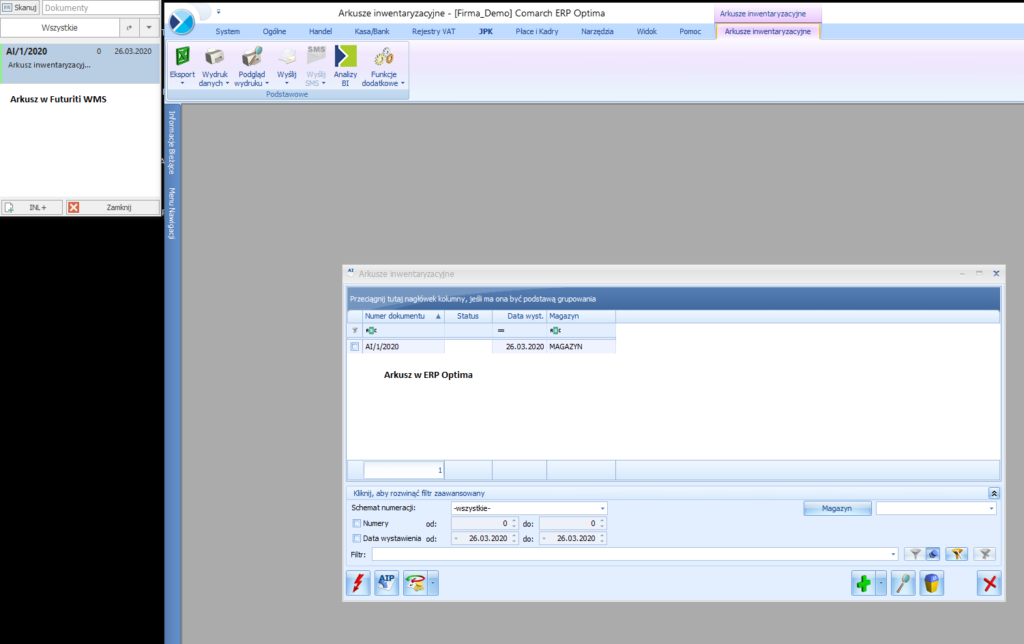The image size is (1024, 644).
Task: Click the AIP document button
Action: [x=387, y=583]
